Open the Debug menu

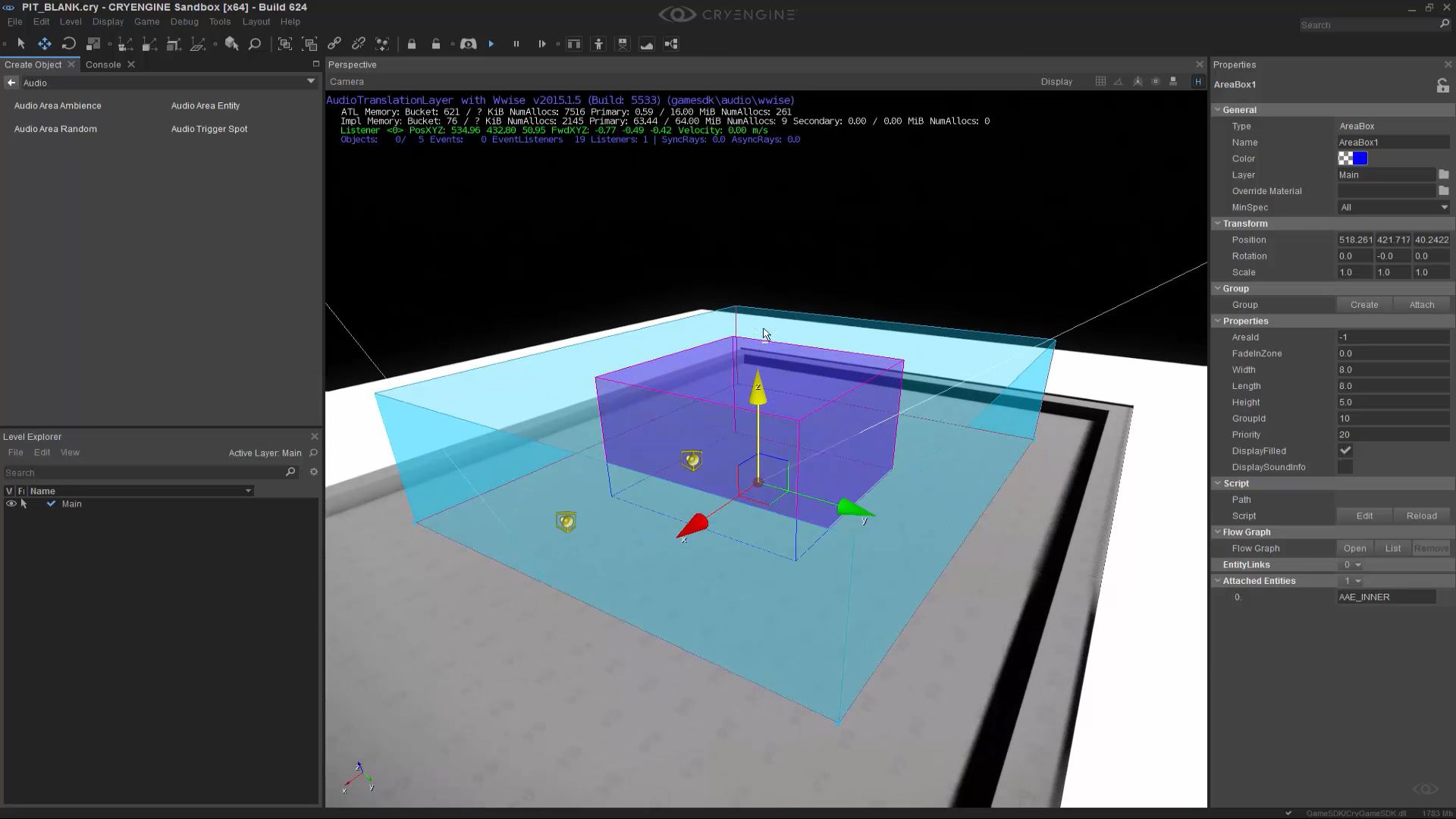click(x=184, y=22)
